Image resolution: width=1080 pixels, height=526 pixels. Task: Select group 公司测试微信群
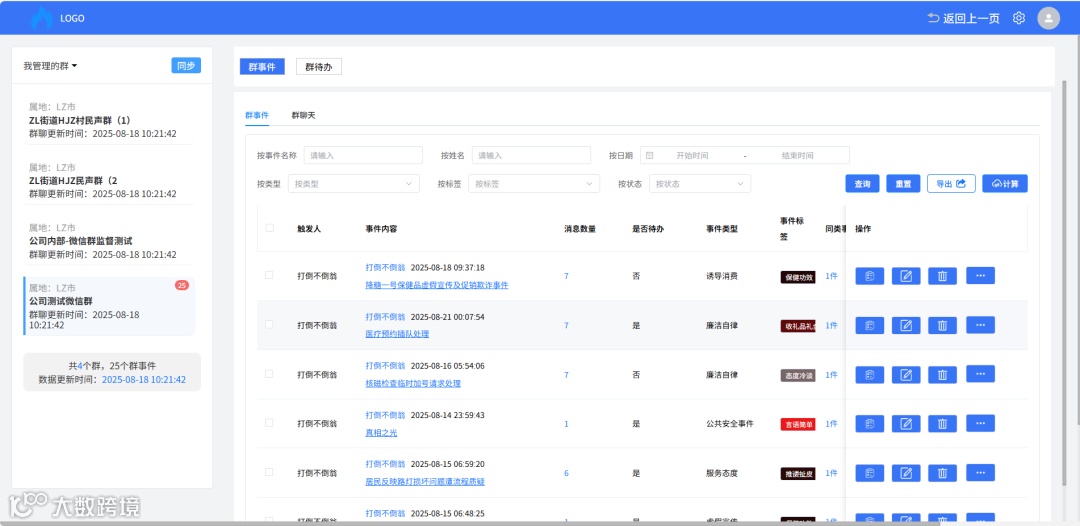[109, 306]
